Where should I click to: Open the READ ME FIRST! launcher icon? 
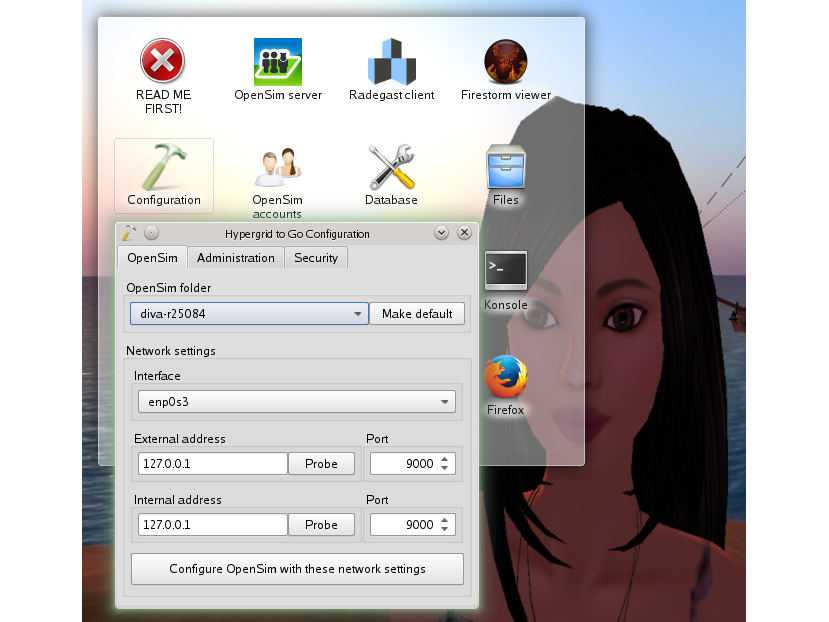[x=162, y=61]
